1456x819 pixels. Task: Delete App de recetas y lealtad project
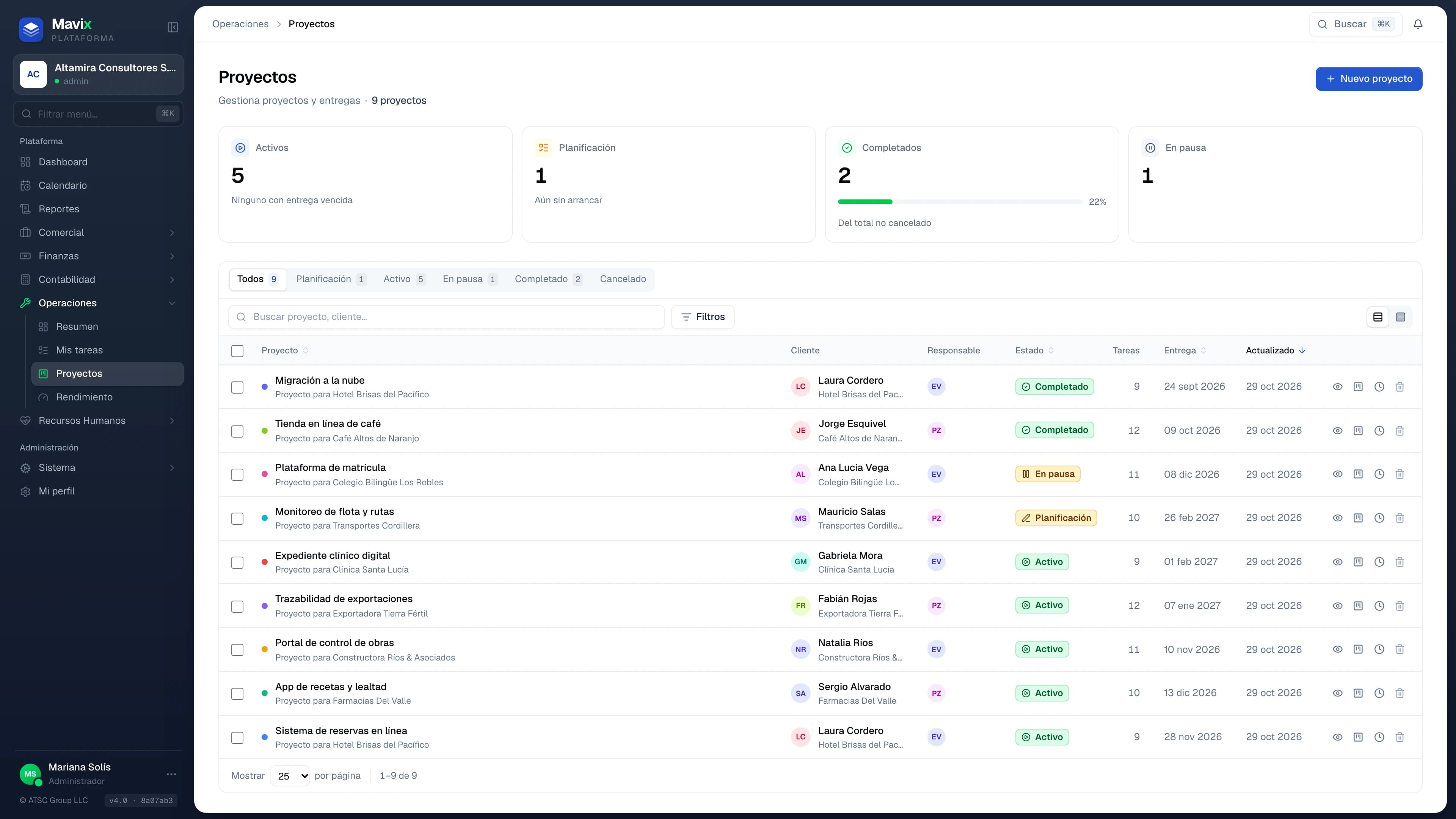pos(1400,693)
